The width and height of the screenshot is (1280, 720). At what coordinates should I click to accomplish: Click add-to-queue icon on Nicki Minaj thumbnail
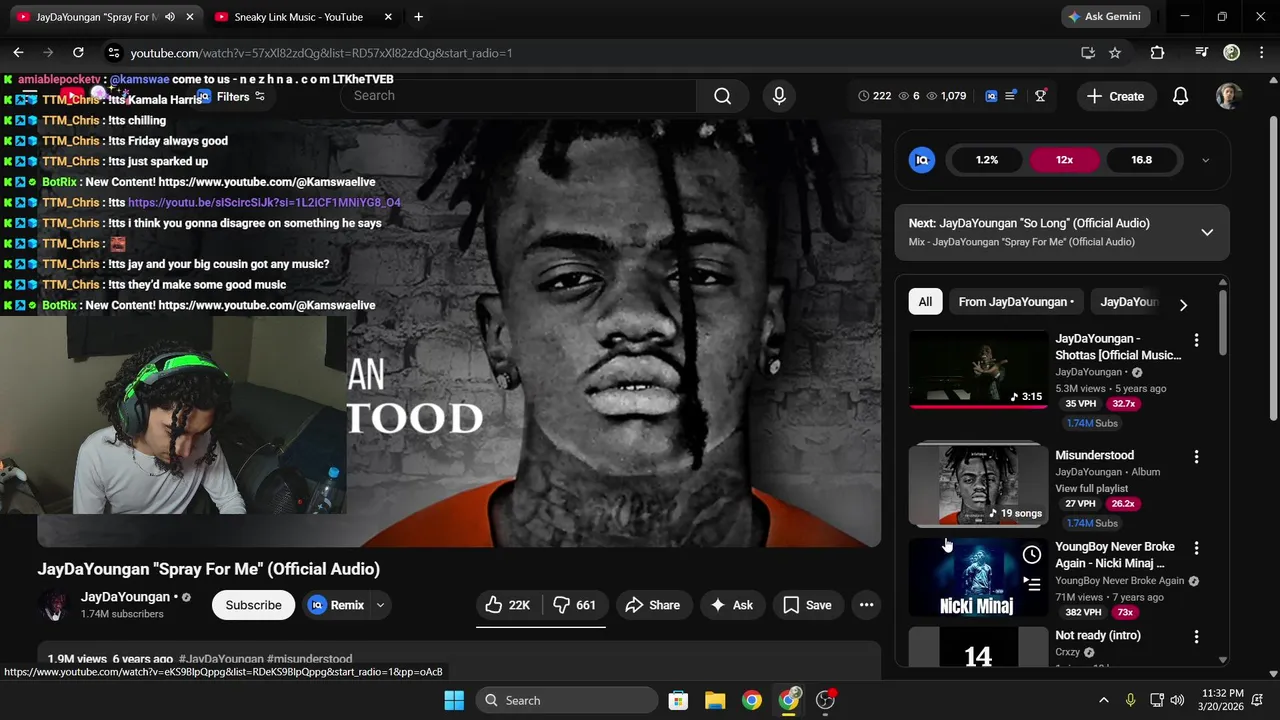pos(1032,583)
